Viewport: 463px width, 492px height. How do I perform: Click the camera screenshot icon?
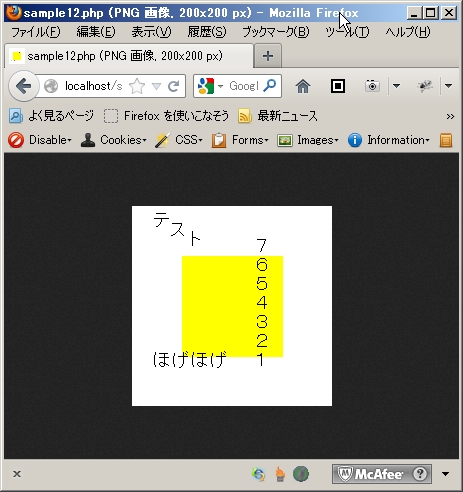[372, 86]
